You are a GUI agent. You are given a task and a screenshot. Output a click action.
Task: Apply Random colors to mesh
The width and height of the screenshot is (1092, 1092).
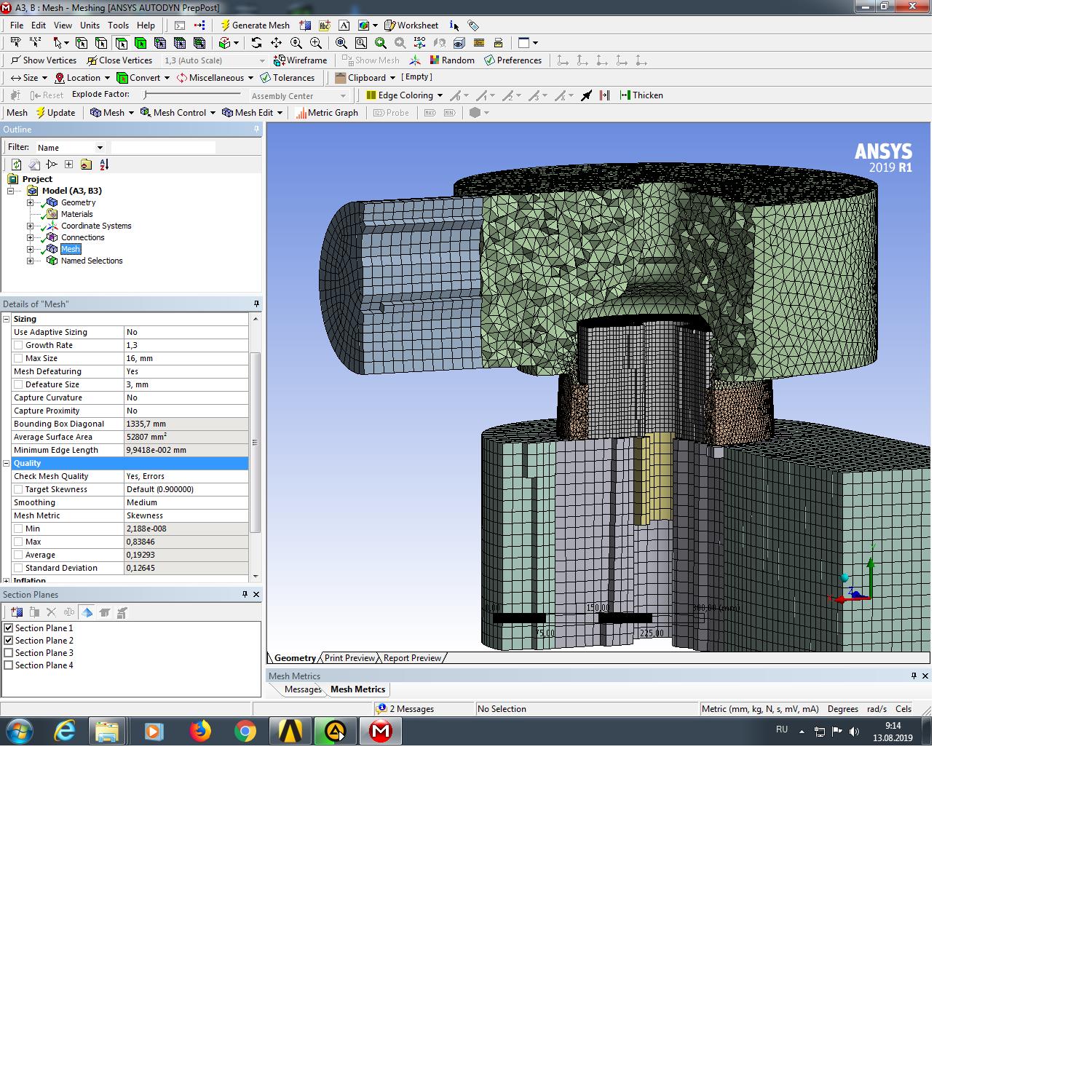pyautogui.click(x=451, y=60)
